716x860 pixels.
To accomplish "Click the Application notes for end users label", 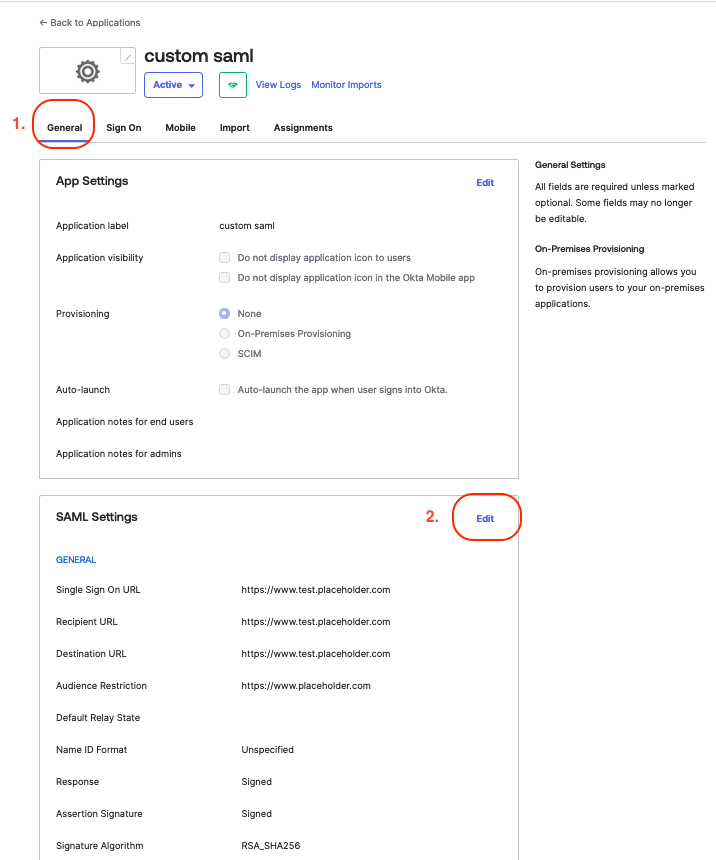I will point(125,422).
